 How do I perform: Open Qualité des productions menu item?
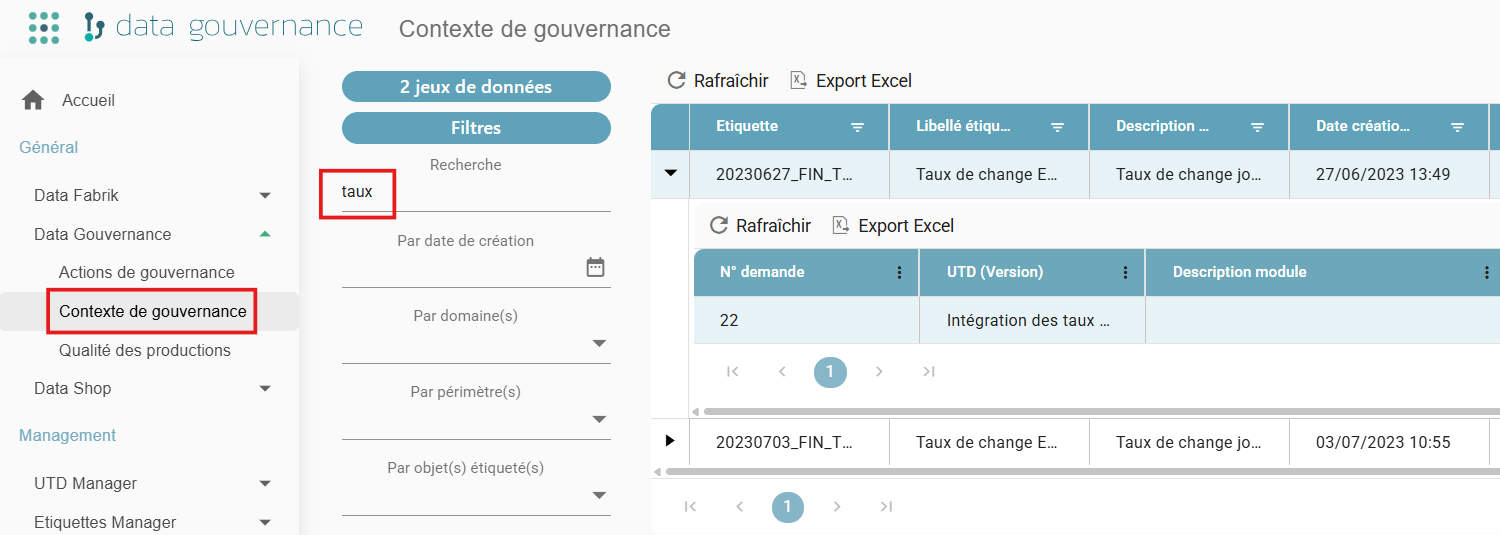[x=145, y=350]
